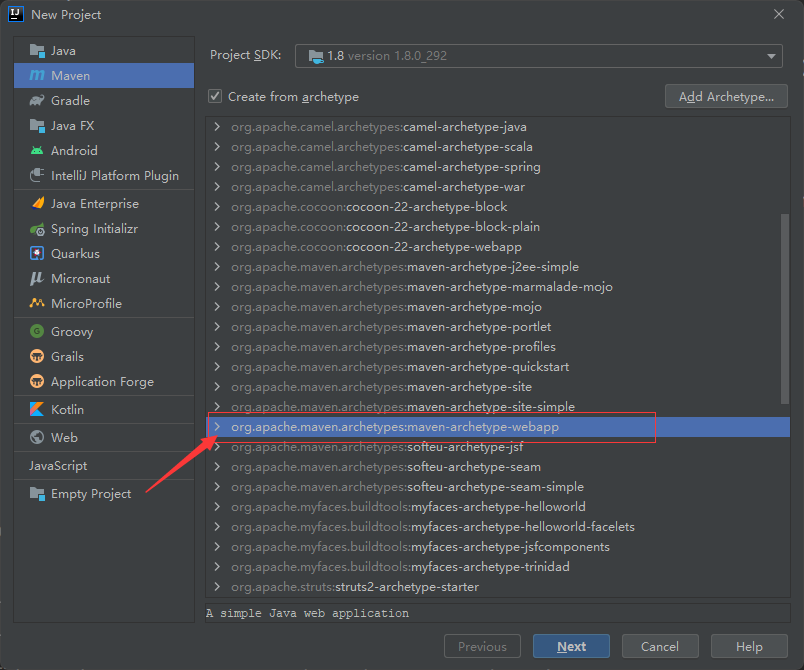The height and width of the screenshot is (670, 804).
Task: Expand myfaces-archetype-helloworld node
Action: [217, 506]
